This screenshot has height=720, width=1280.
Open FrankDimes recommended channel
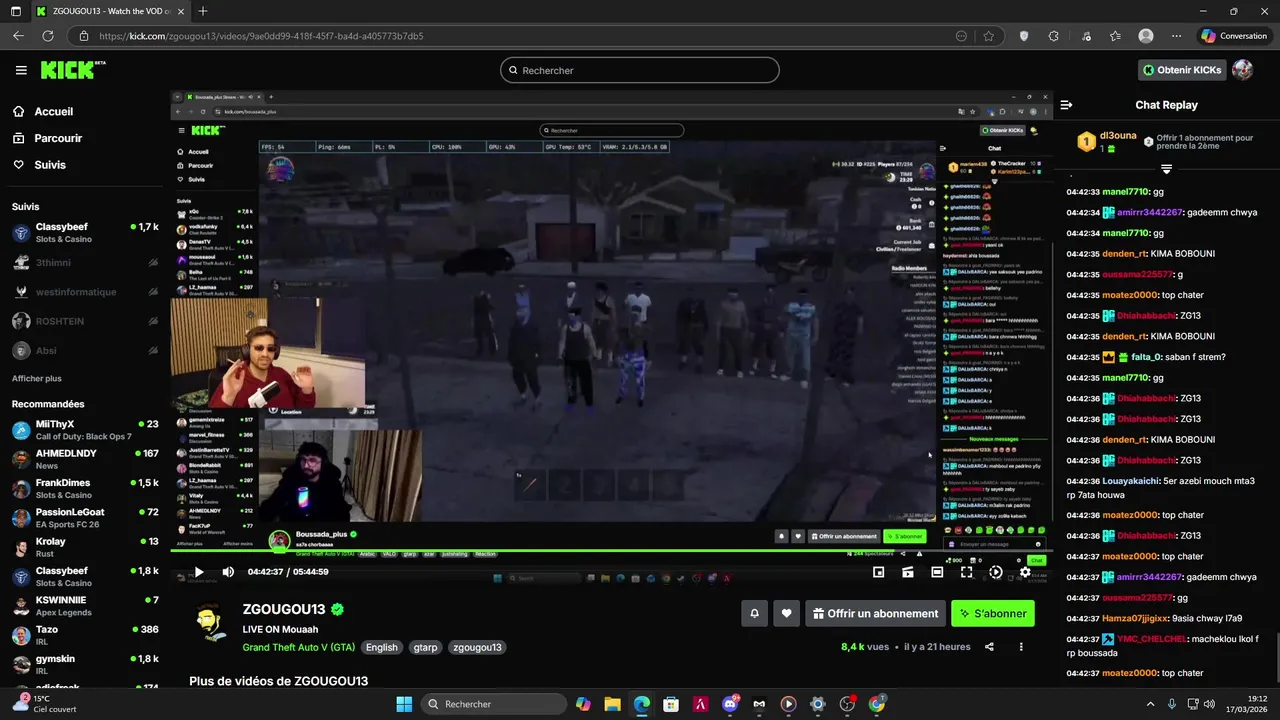pyautogui.click(x=85, y=488)
